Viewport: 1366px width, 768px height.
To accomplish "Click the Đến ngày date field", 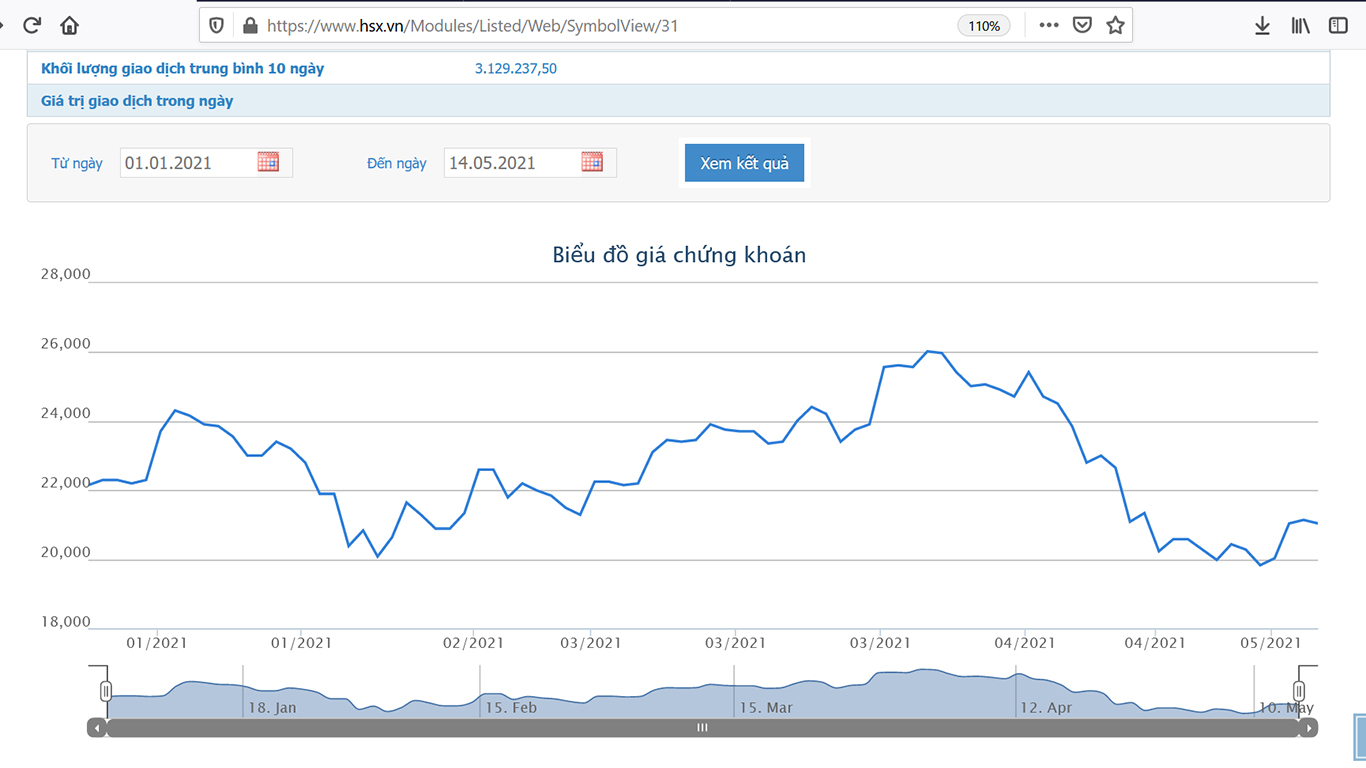I will tap(510, 163).
